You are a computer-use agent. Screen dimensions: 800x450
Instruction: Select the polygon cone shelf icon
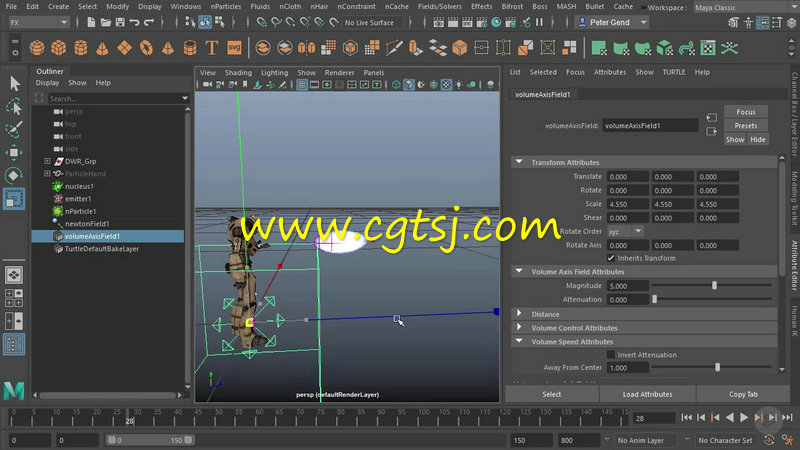102,48
